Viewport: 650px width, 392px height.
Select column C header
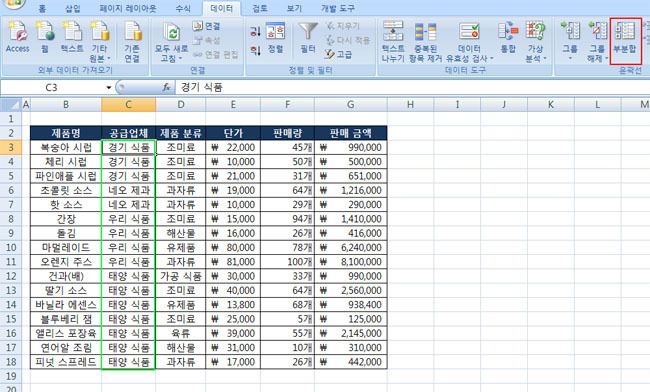pyautogui.click(x=129, y=104)
